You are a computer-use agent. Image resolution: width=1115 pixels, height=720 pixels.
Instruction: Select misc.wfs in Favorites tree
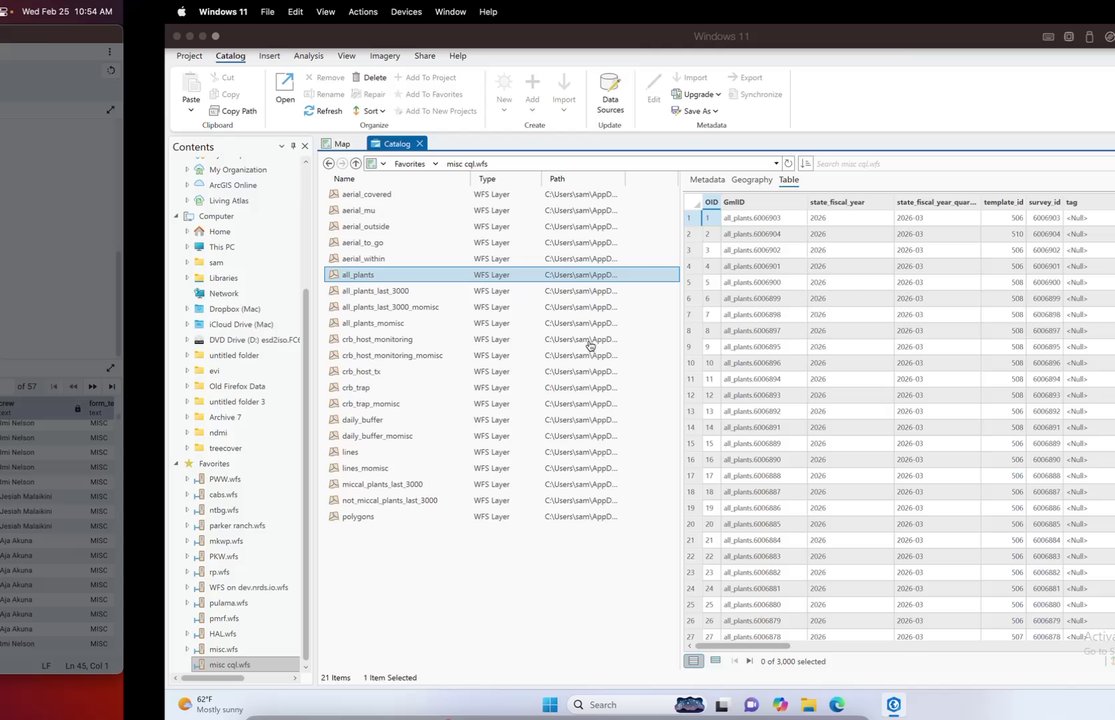coord(223,649)
